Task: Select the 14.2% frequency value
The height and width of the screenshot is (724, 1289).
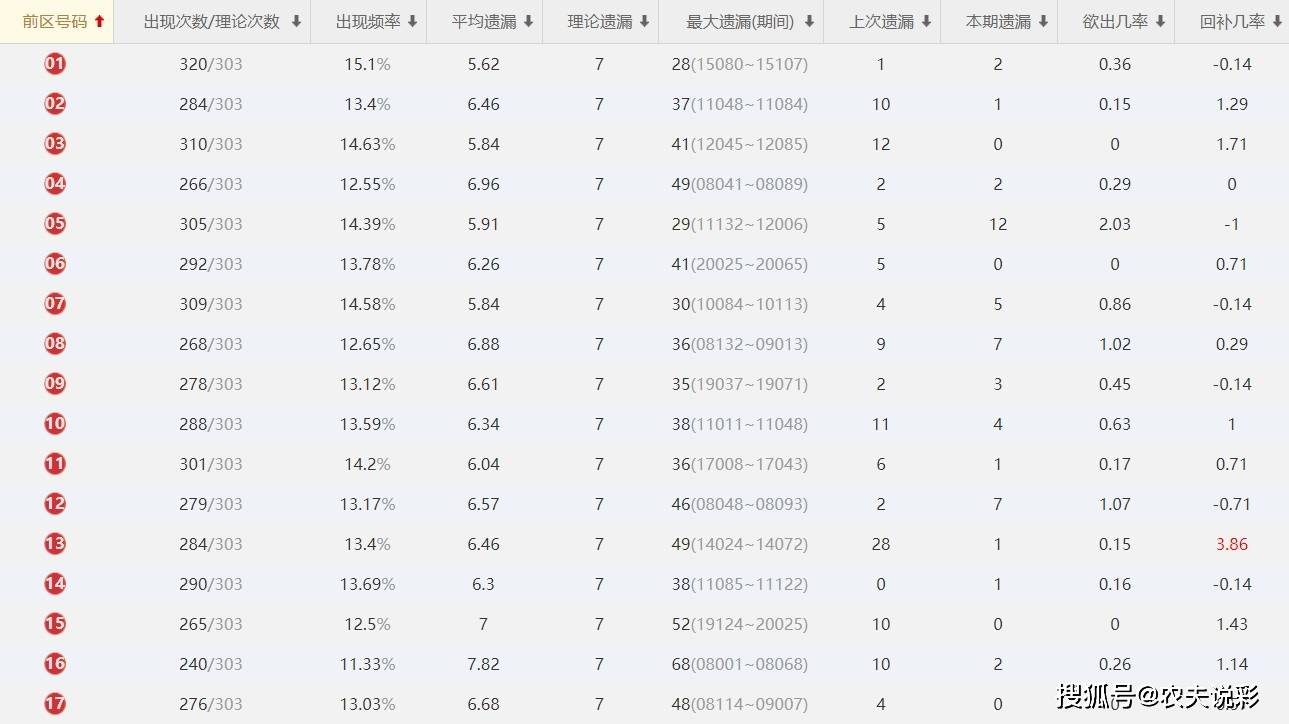Action: [367, 464]
